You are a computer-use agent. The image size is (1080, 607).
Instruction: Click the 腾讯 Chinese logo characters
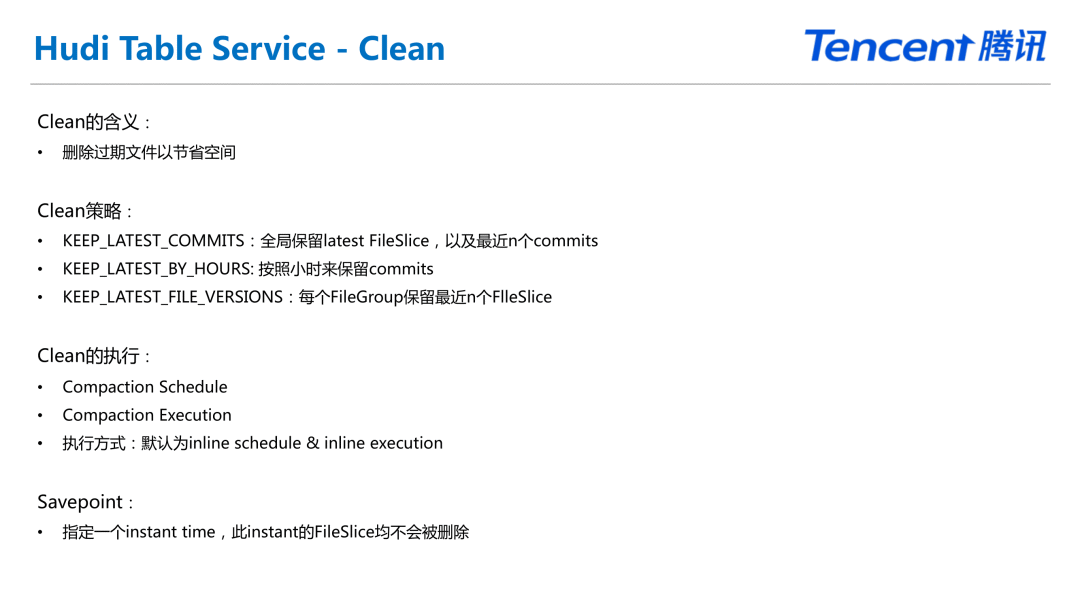pos(1012,46)
